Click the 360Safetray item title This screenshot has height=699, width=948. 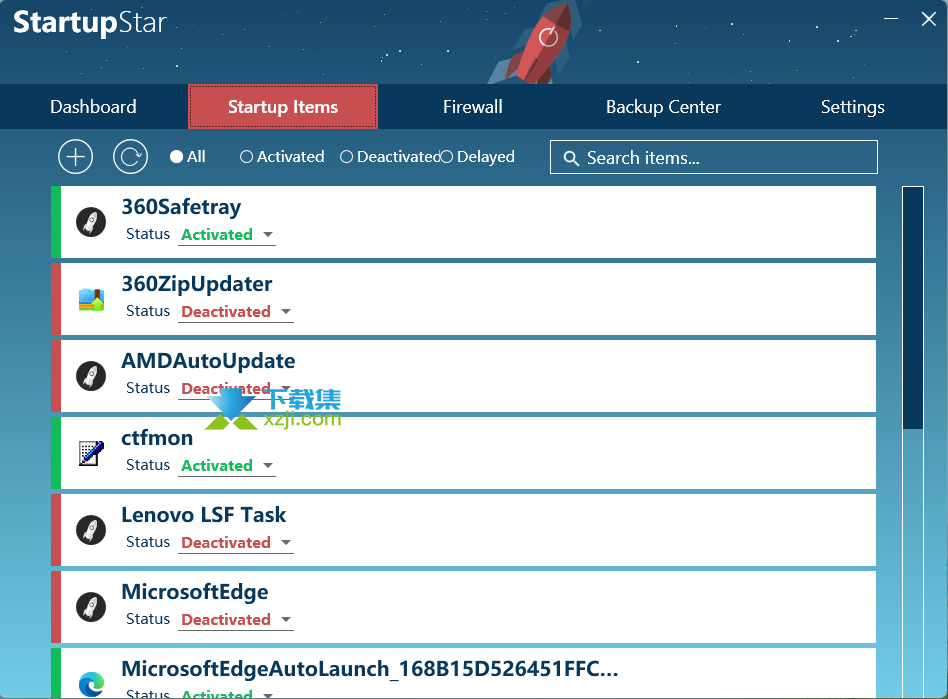pyautogui.click(x=181, y=207)
